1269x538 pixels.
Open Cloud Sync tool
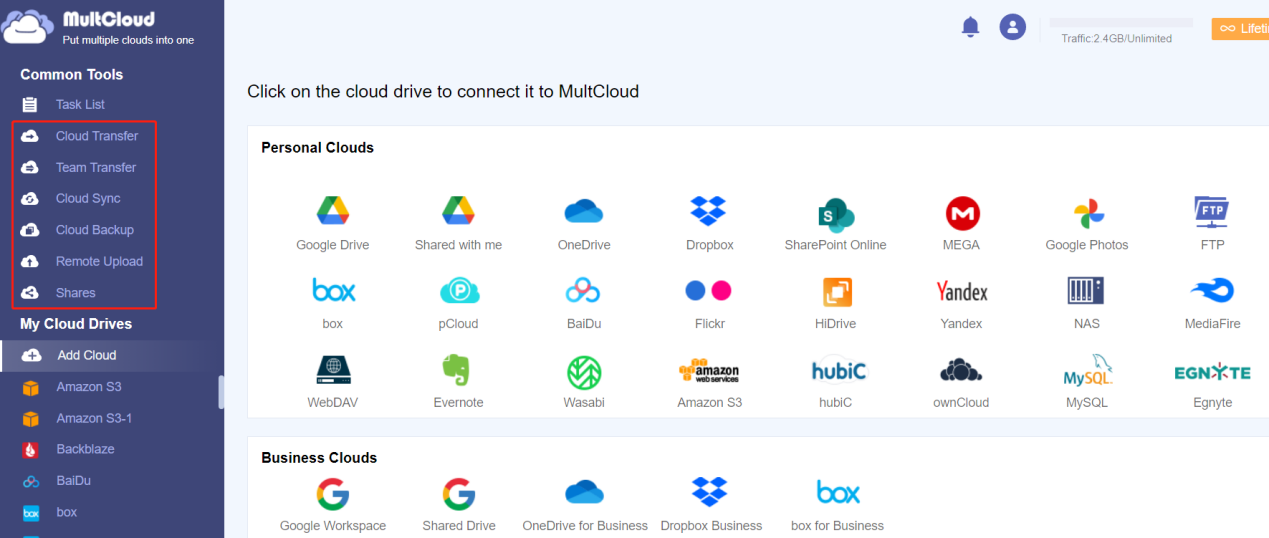tap(88, 198)
